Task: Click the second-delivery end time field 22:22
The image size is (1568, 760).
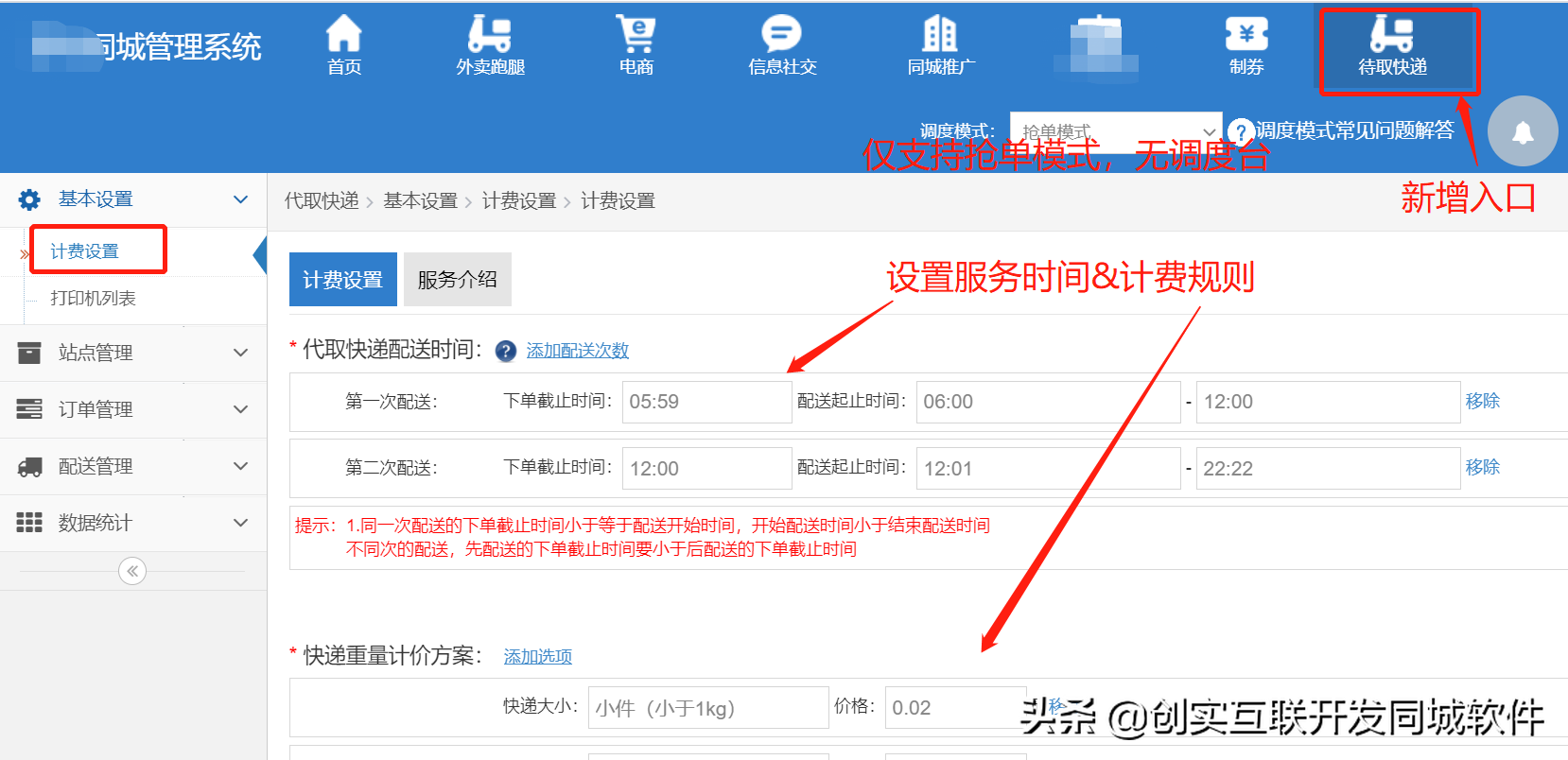Action: click(1328, 468)
